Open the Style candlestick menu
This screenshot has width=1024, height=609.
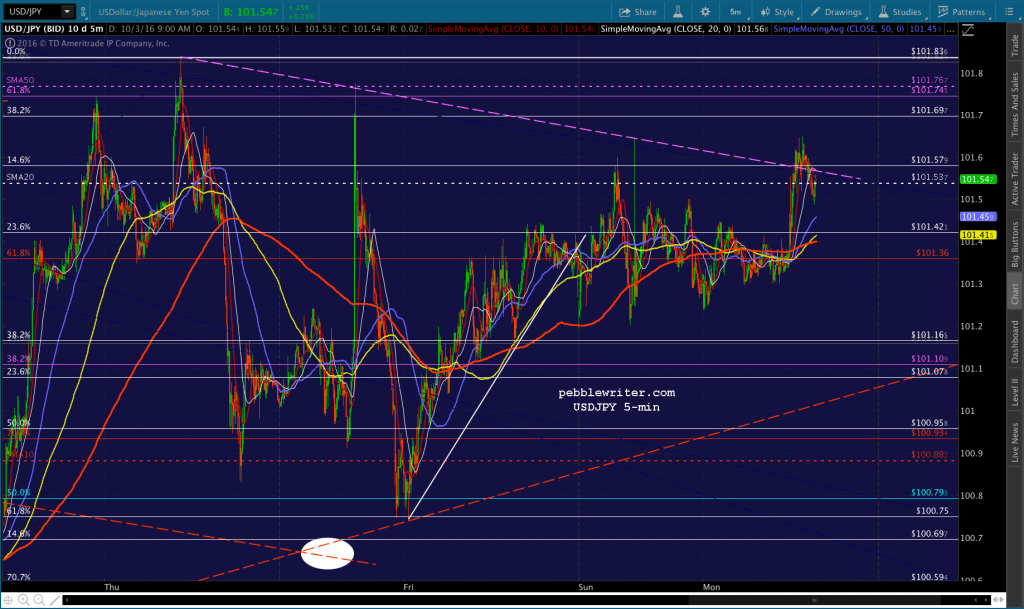point(777,12)
